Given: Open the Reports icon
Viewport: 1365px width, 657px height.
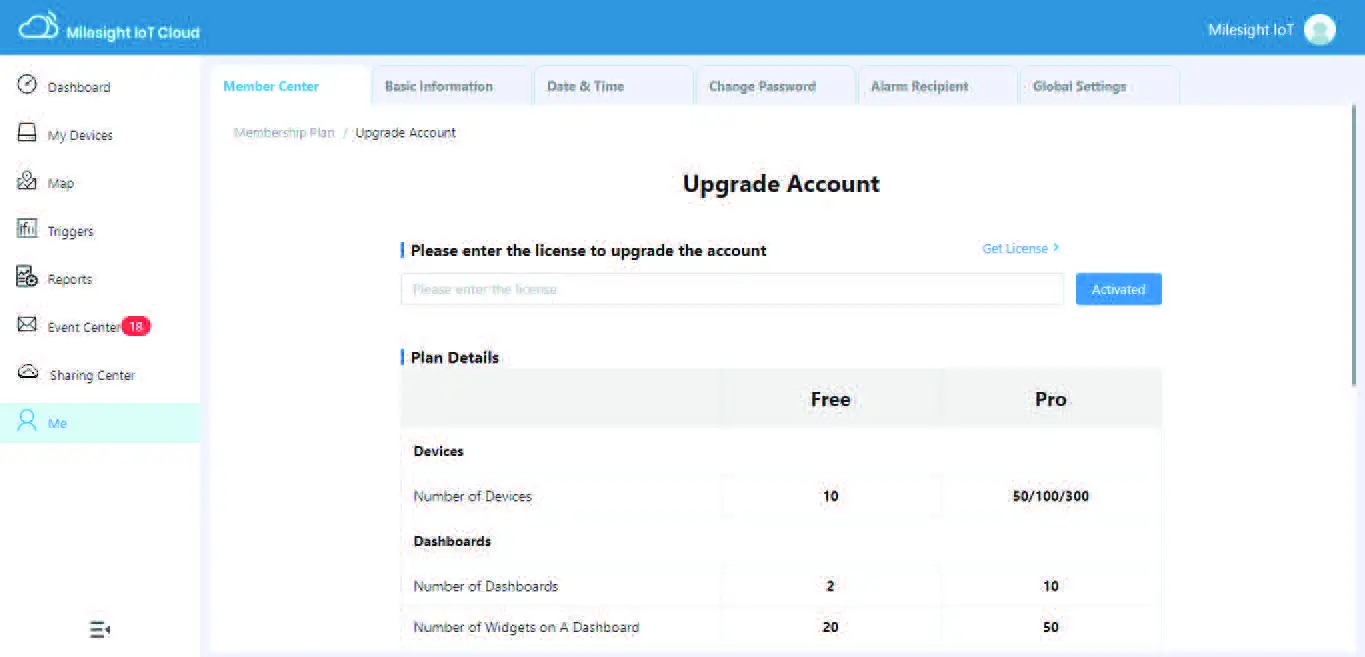Looking at the screenshot, I should click(27, 277).
